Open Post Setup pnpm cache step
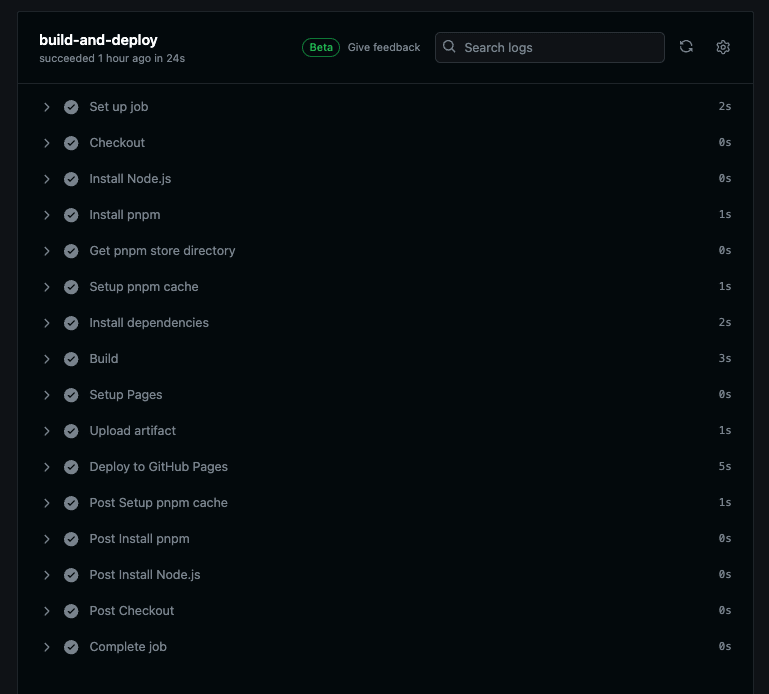This screenshot has width=769, height=694. [x=158, y=503]
